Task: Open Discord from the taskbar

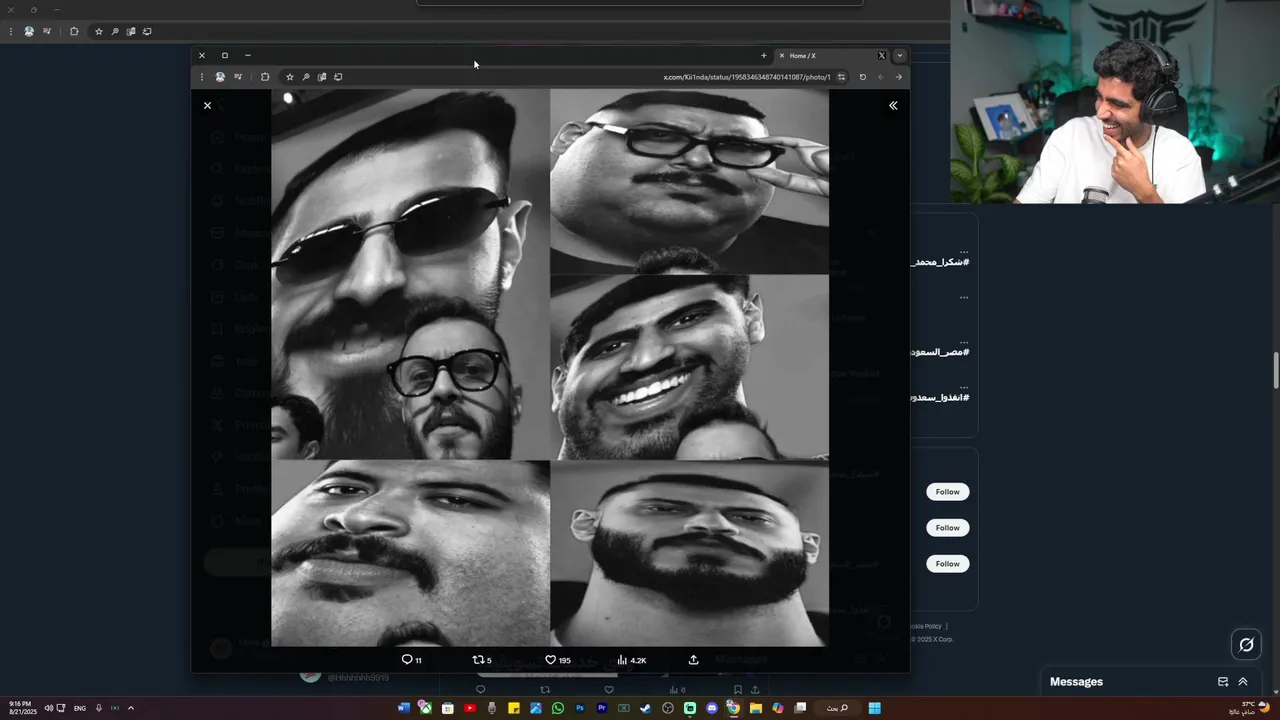Action: [712, 708]
